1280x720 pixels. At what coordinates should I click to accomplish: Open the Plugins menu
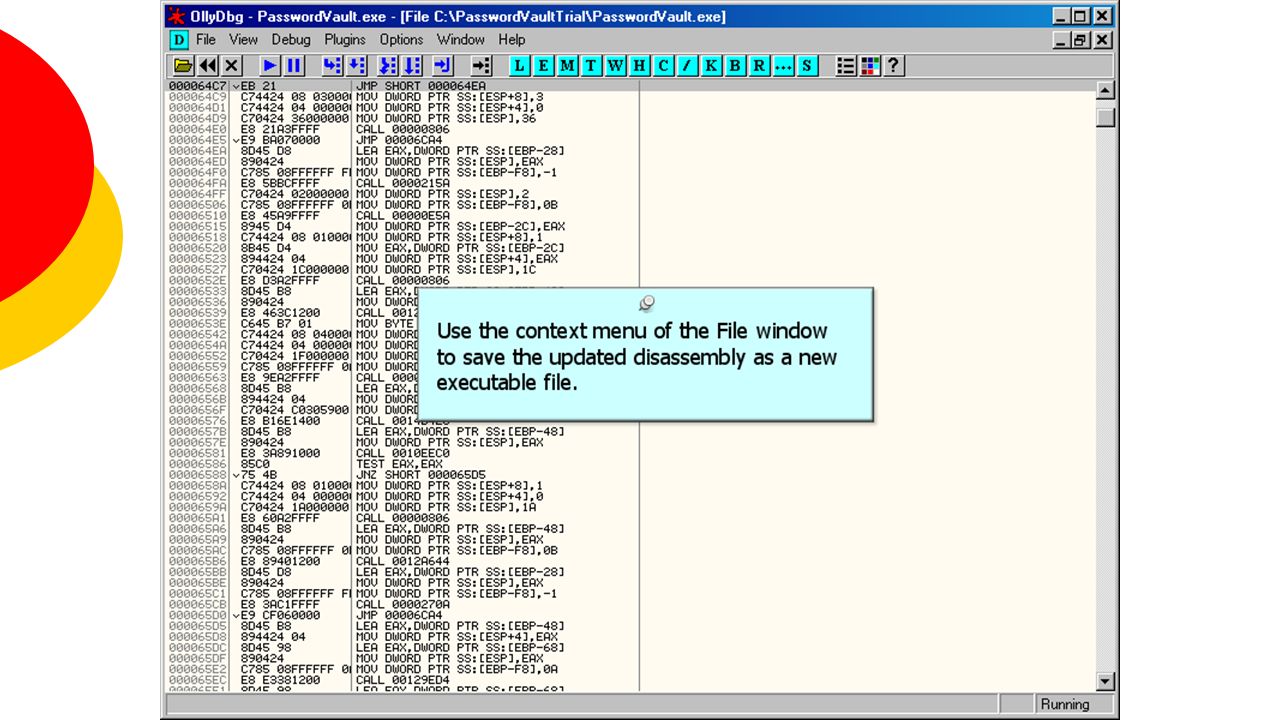click(345, 40)
